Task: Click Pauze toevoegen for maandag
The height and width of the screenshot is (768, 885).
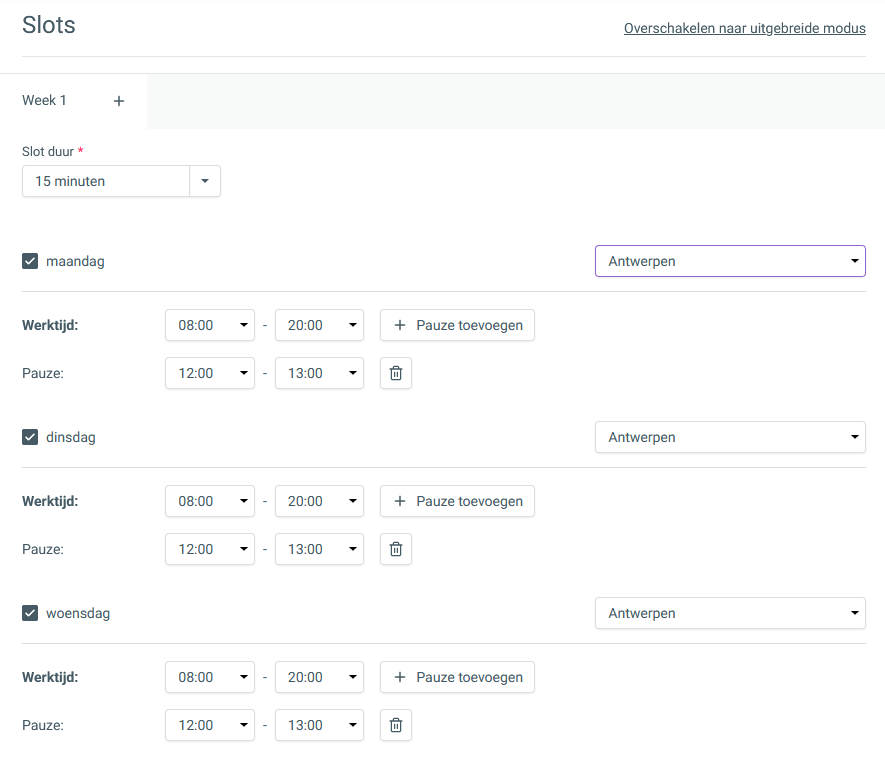Action: [457, 325]
